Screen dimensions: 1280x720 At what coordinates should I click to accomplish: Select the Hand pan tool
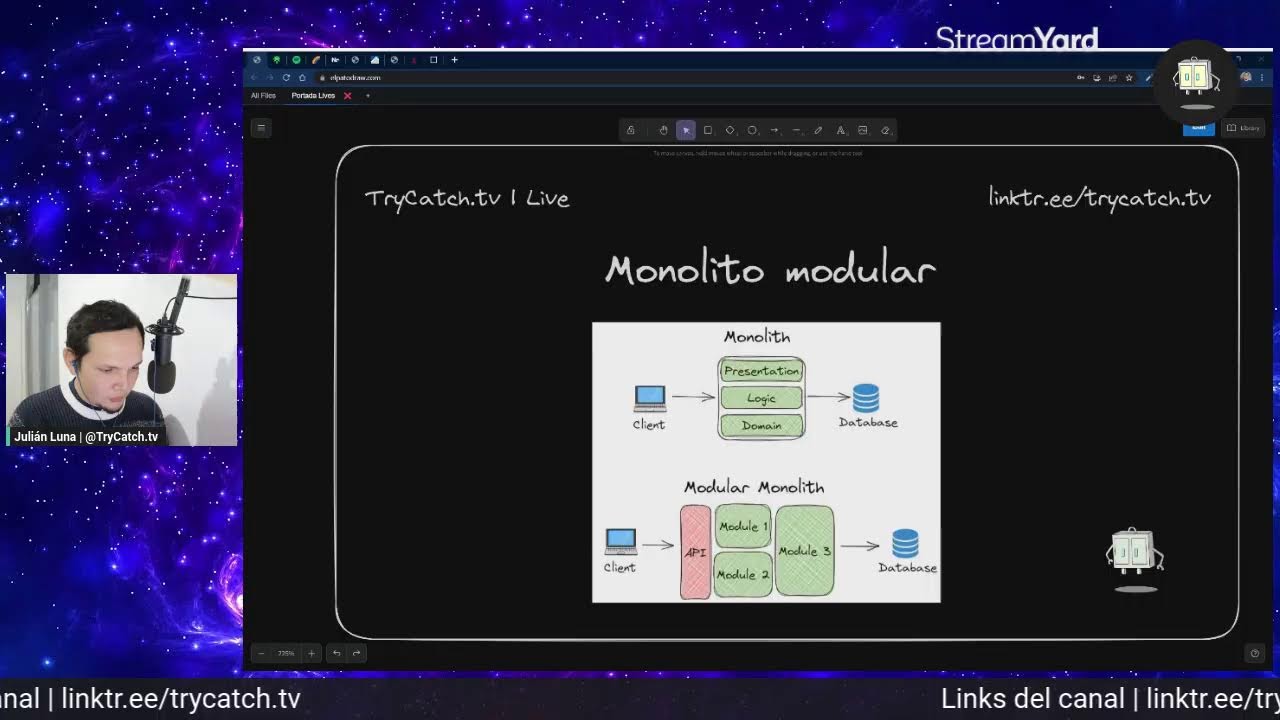coord(663,130)
